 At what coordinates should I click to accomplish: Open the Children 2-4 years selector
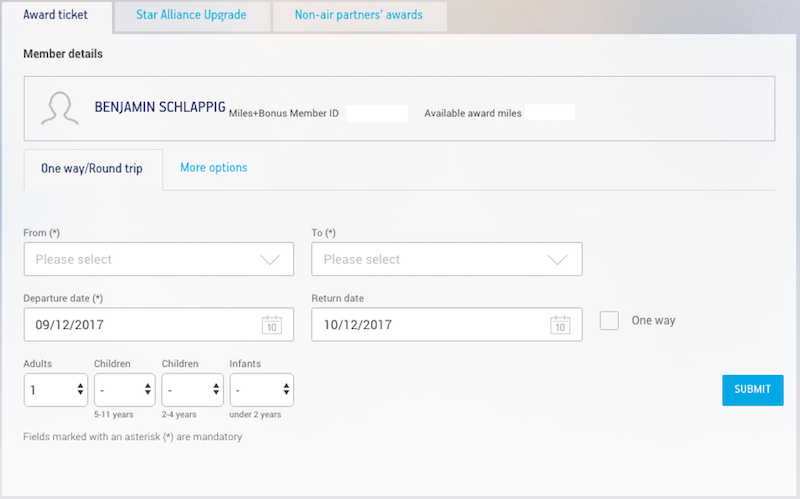coord(192,390)
